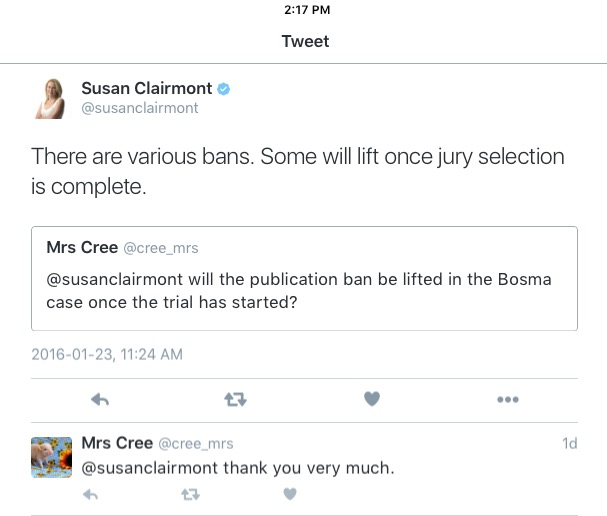
Task: Open more options ellipsis on main tweet
Action: [508, 399]
